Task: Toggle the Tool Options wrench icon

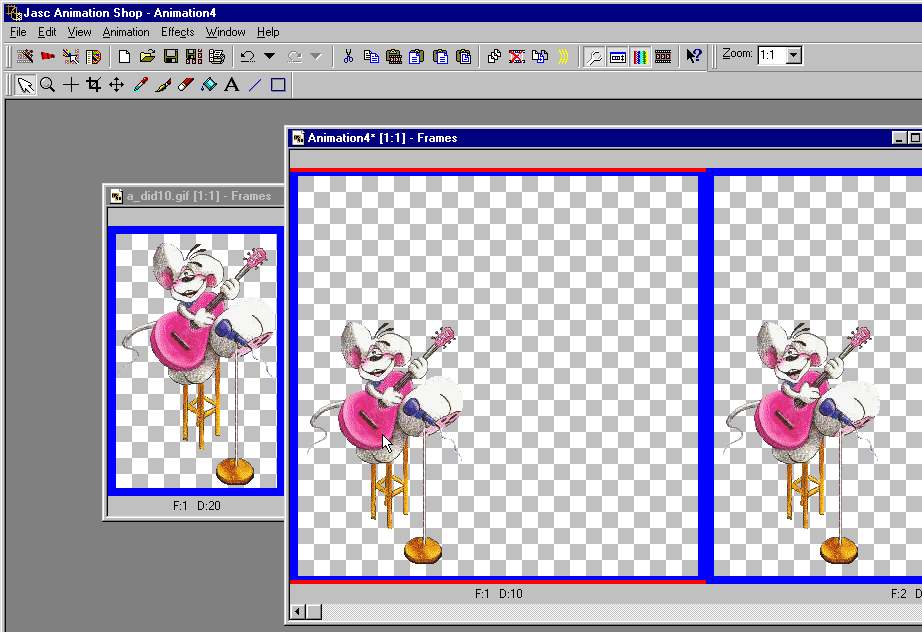Action: click(x=594, y=57)
